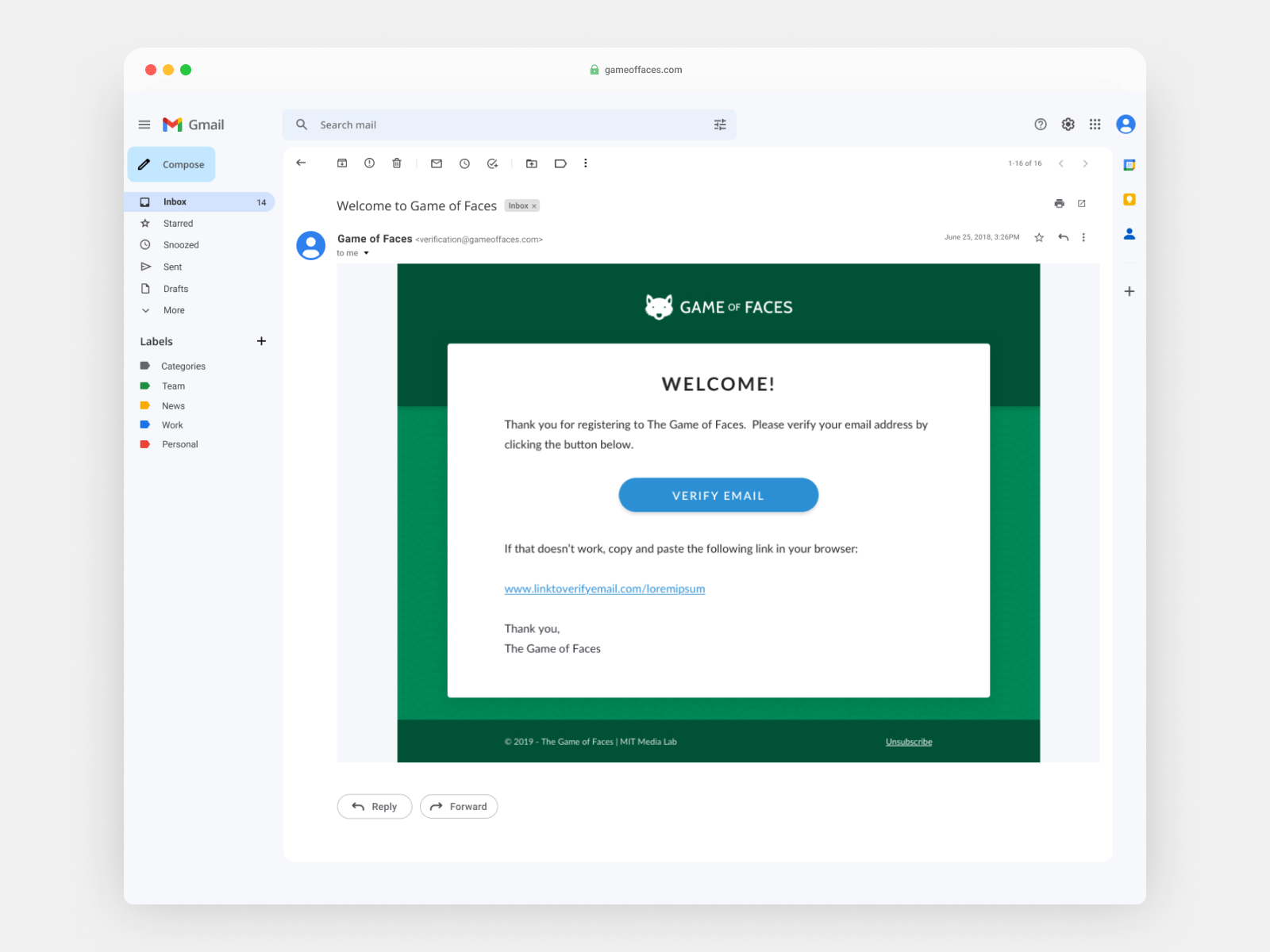The image size is (1270, 952).
Task: Expand recipient details next to 'to me'
Action: tap(366, 253)
